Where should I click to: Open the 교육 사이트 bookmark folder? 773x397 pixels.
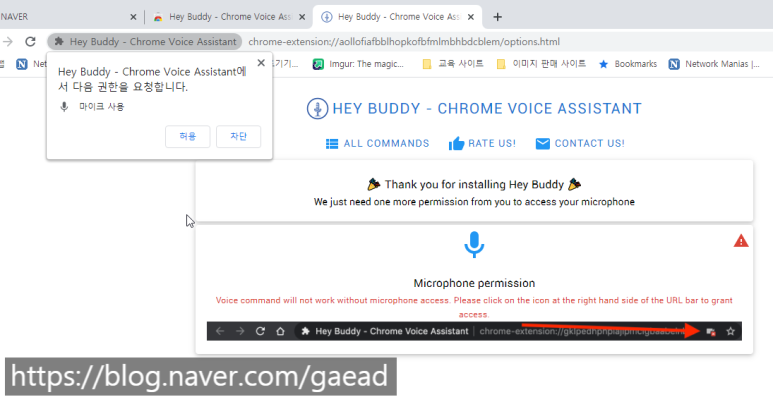click(x=453, y=64)
